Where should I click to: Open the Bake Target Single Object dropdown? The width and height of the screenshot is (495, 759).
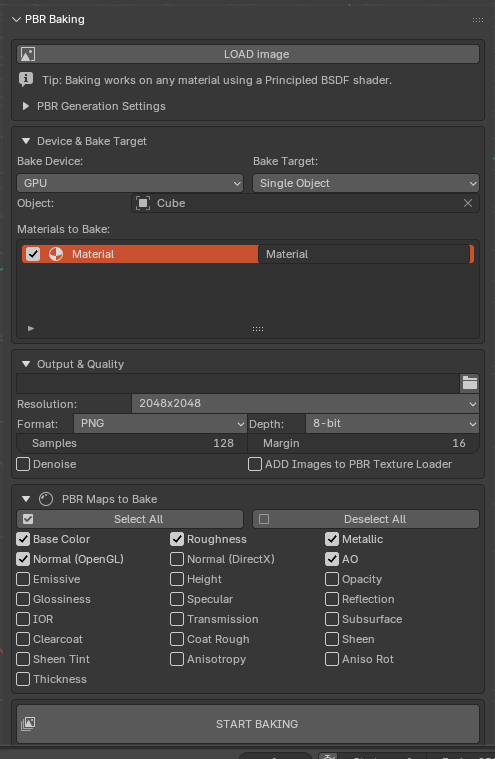366,183
